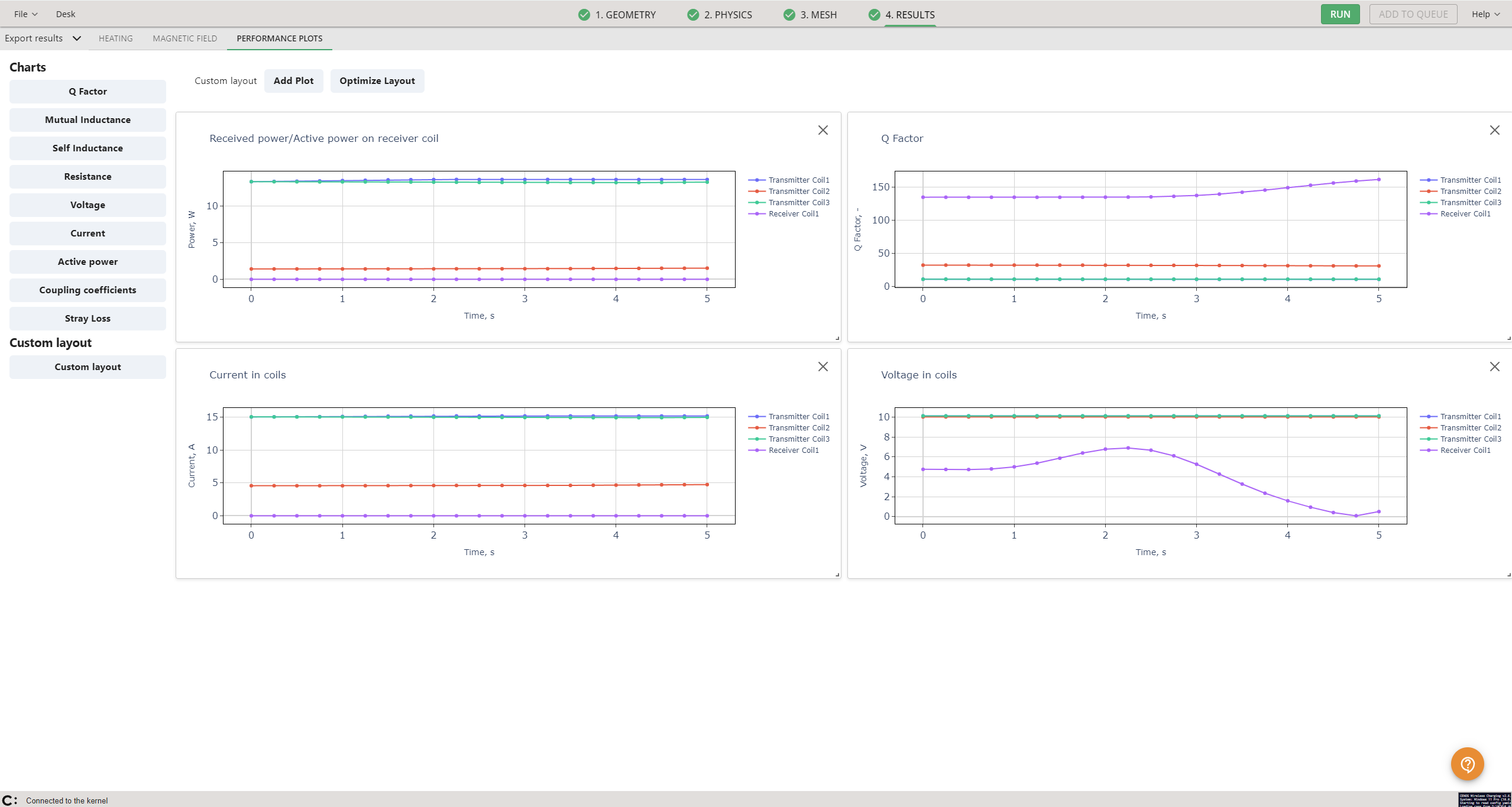Toggle Transmitter Coil2 legend in Q Factor chart
This screenshot has width=1512, height=807.
(x=1470, y=192)
